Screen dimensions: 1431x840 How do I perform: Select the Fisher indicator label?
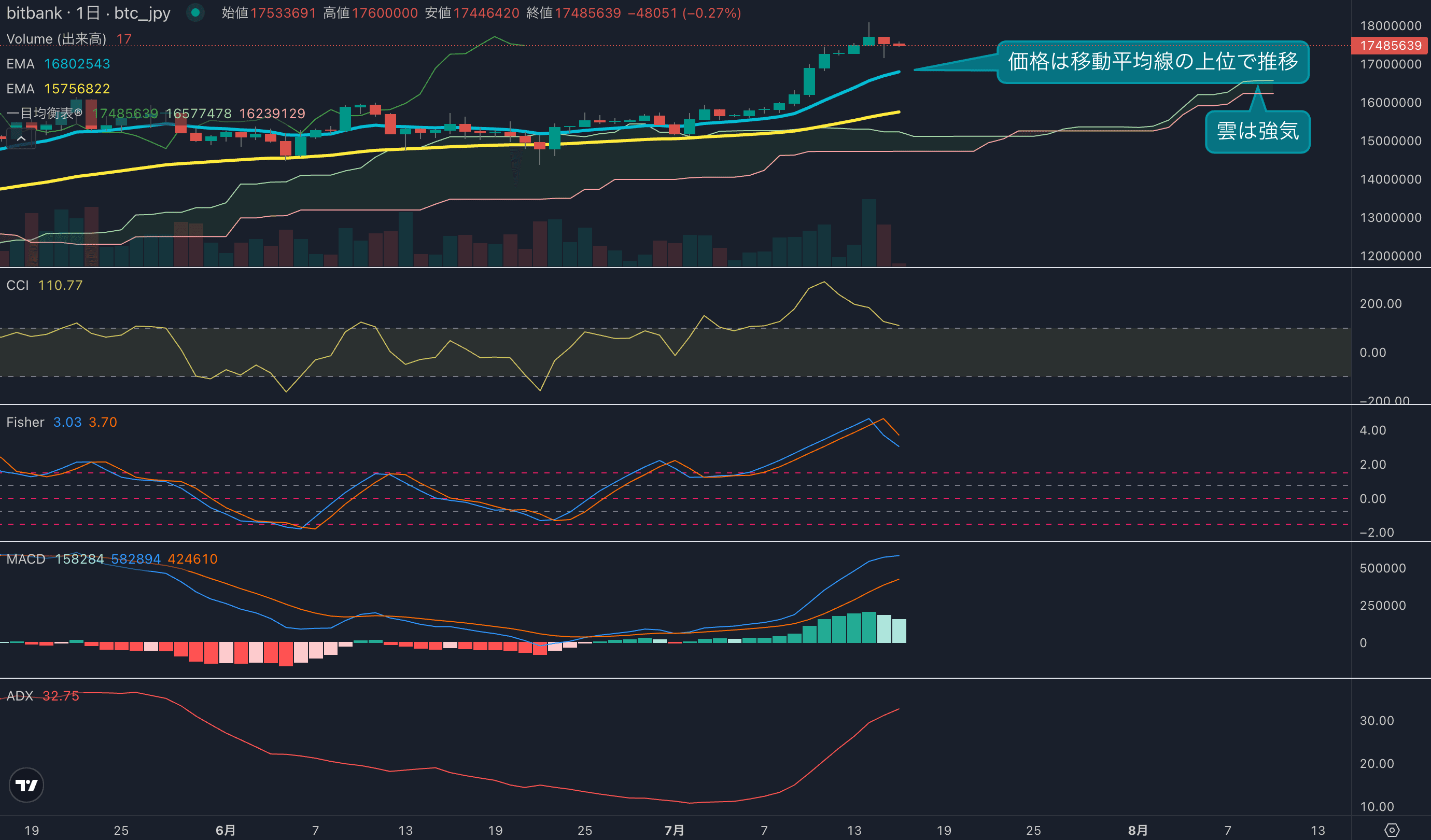[x=25, y=422]
